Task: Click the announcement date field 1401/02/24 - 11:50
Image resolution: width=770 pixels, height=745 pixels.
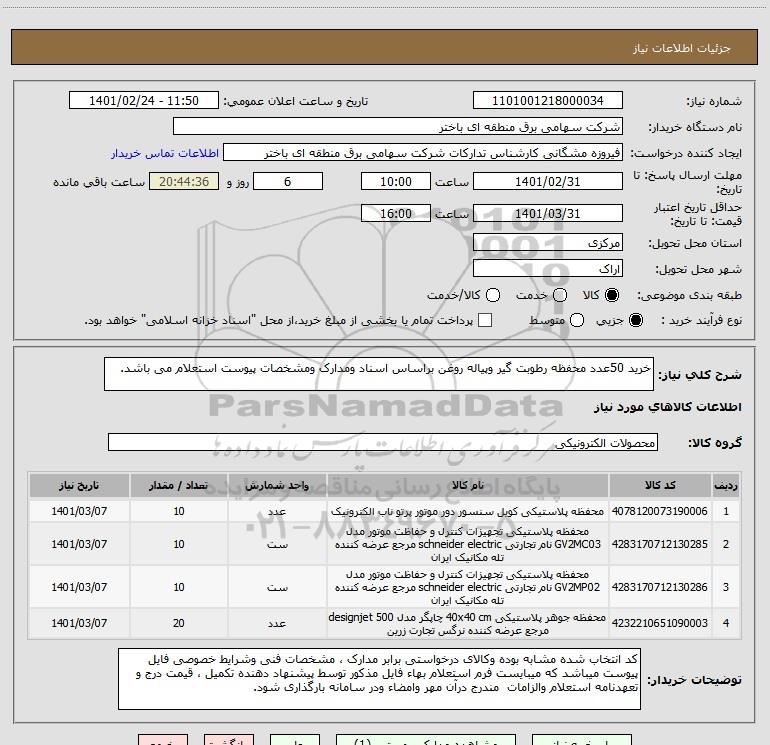Action: click(x=144, y=101)
